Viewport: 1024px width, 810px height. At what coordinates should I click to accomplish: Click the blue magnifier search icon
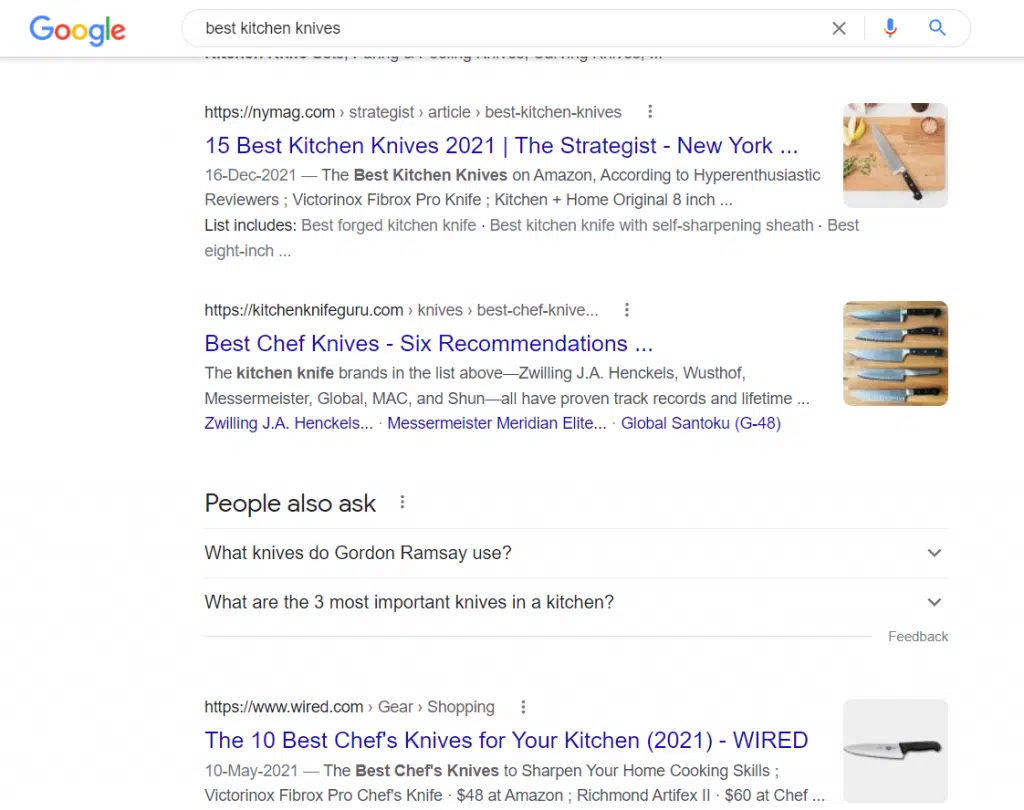point(937,27)
